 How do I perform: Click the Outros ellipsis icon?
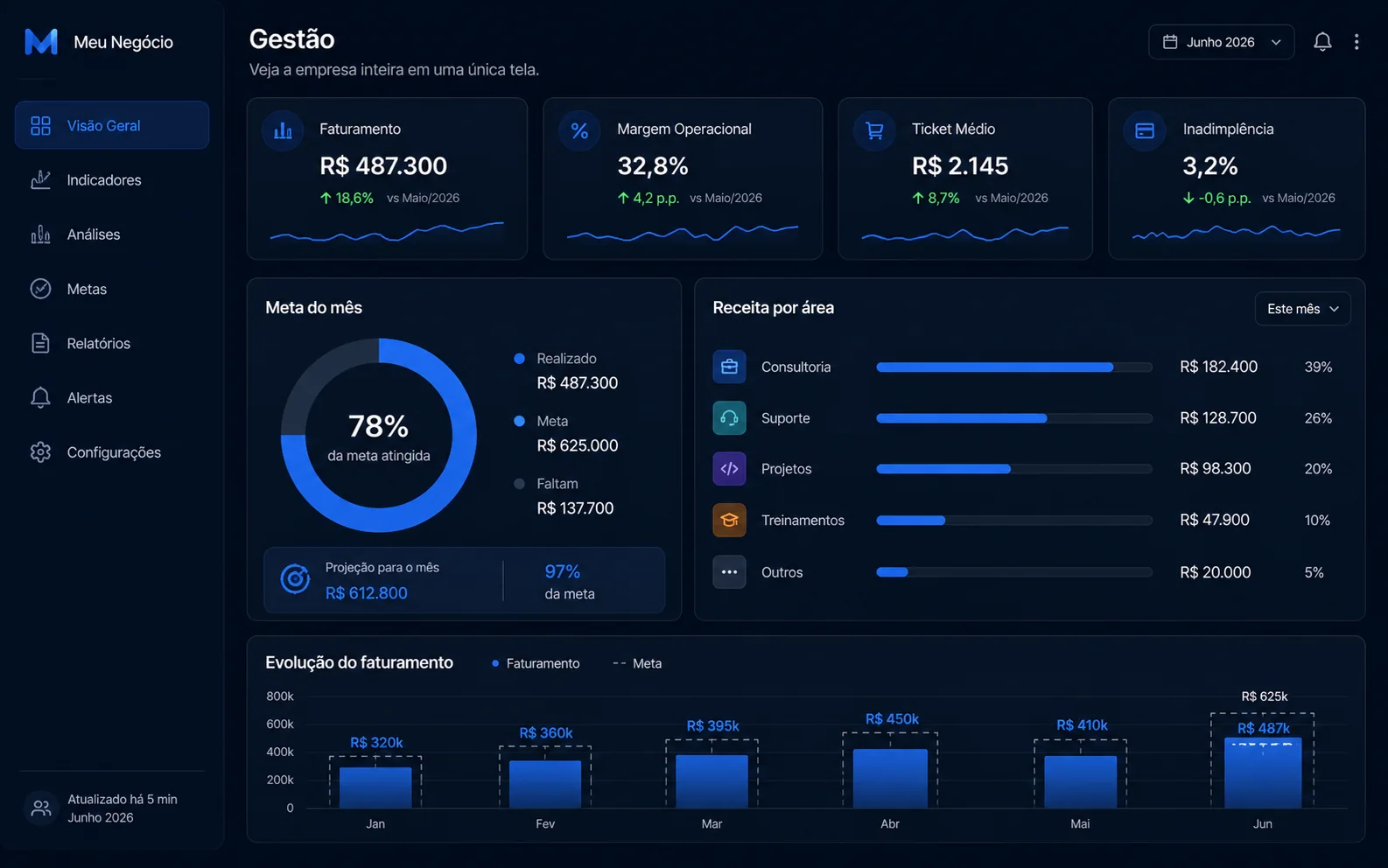729,572
